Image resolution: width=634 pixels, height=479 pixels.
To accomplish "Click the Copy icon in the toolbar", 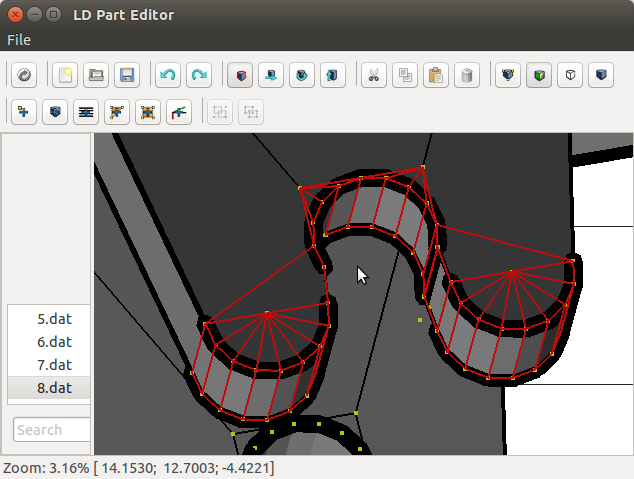I will pos(404,75).
